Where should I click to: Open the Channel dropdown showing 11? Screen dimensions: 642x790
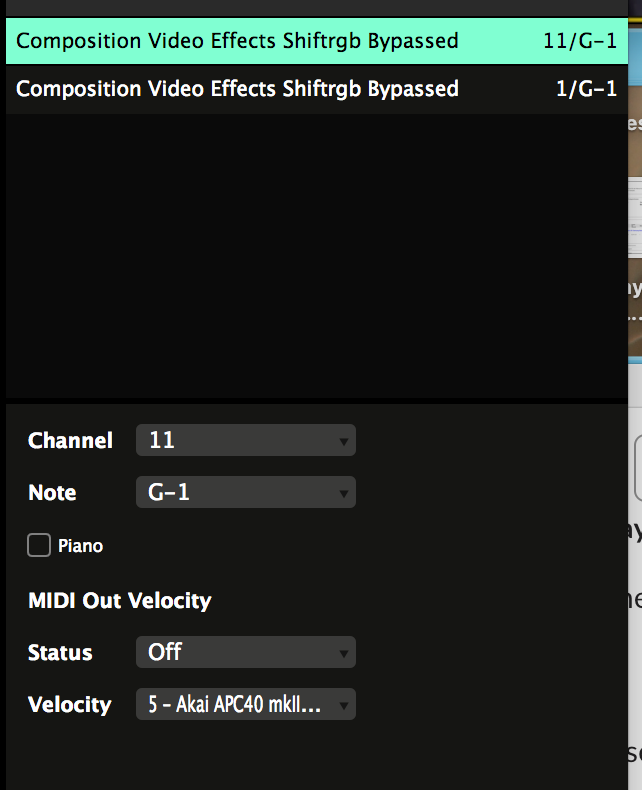(245, 440)
